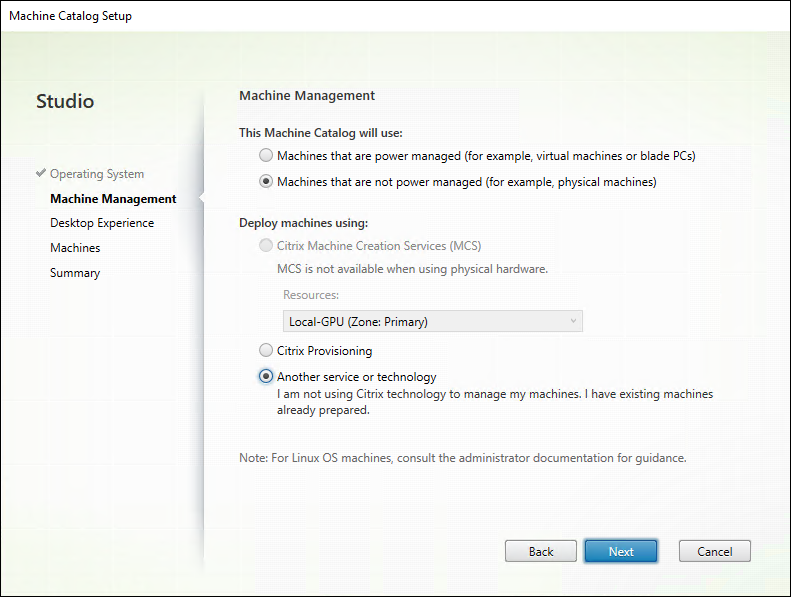Screen dimensions: 791x597
Task: Jump to the Desktop Experience step
Action: coord(102,223)
